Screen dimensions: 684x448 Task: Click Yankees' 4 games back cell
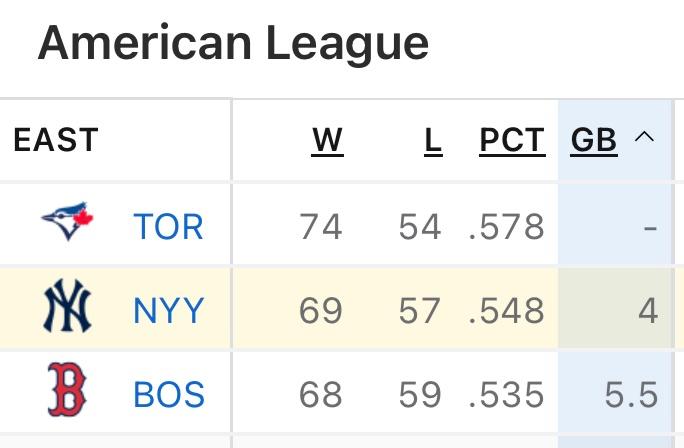point(648,311)
